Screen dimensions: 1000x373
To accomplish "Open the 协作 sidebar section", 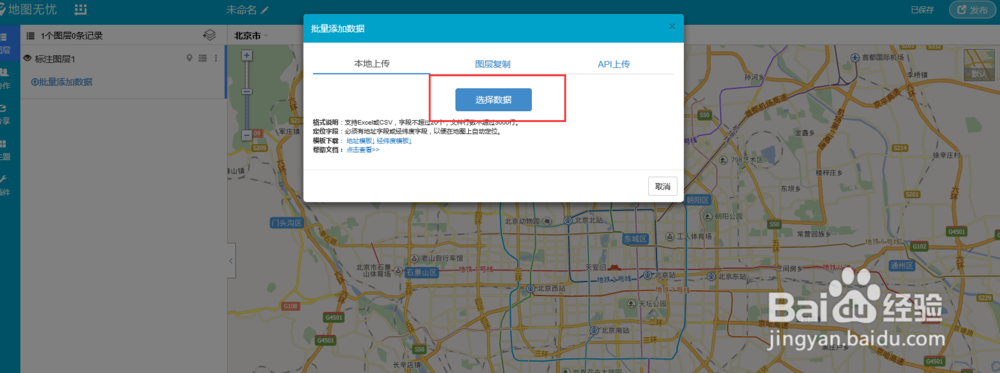I will 4,78.
